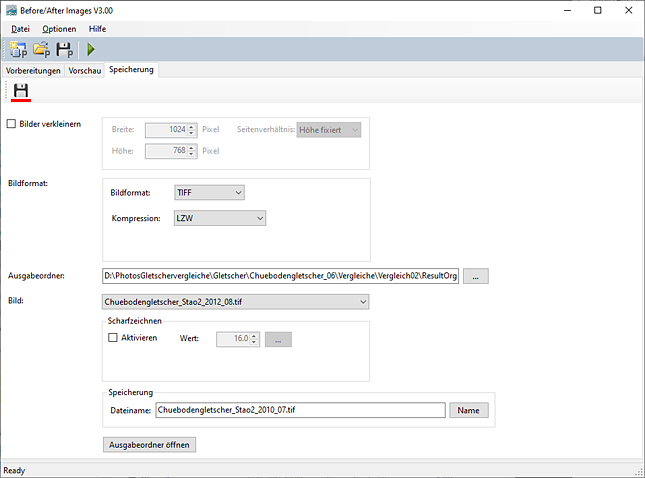The width and height of the screenshot is (645, 478).
Task: Increase the Wert 16.0 spinner value
Action: tap(254, 336)
